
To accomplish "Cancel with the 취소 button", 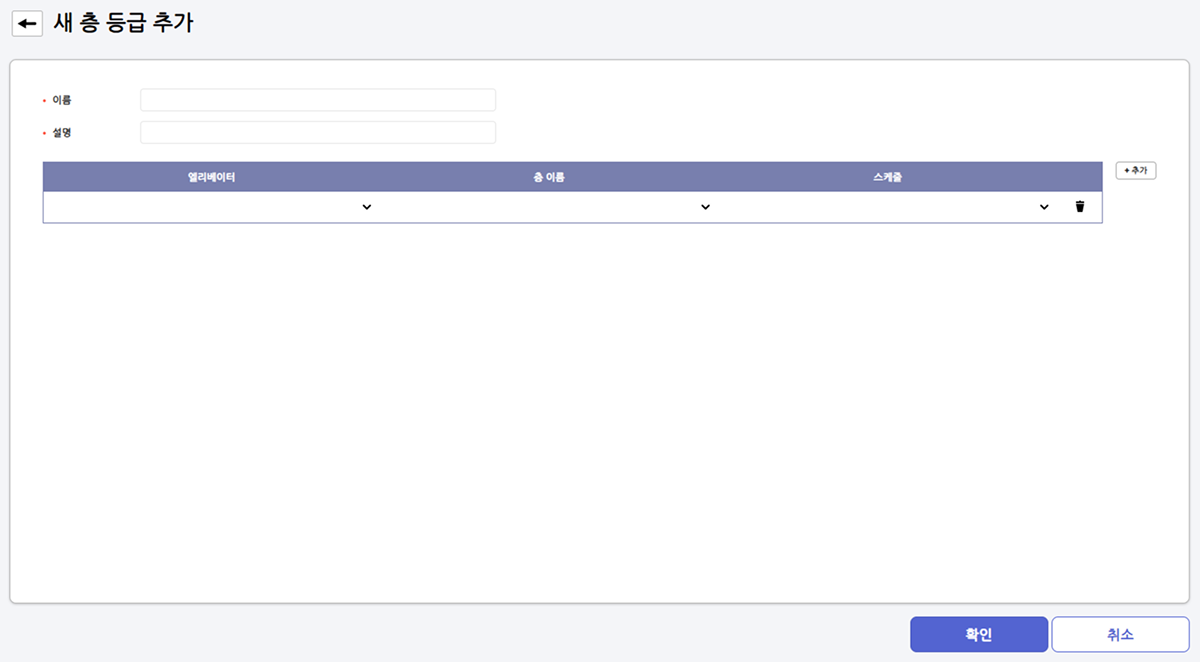I will (1120, 634).
